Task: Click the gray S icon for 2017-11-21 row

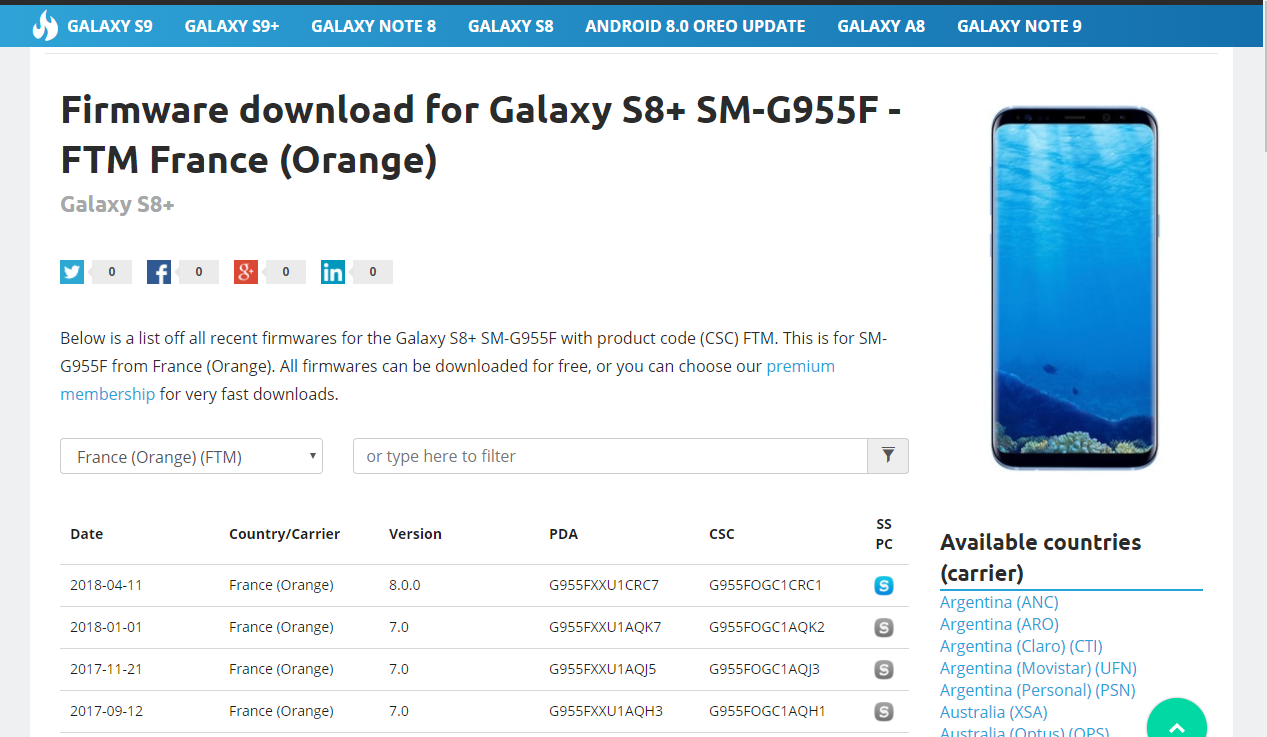Action: (883, 670)
